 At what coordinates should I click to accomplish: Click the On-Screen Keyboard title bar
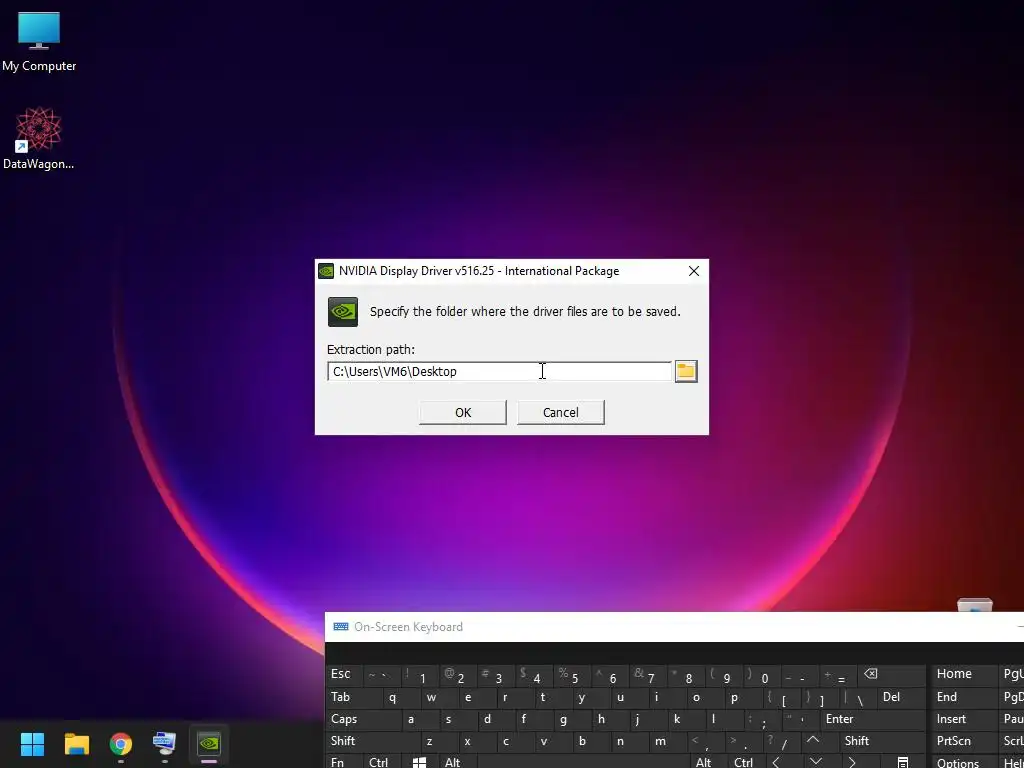tap(674, 626)
